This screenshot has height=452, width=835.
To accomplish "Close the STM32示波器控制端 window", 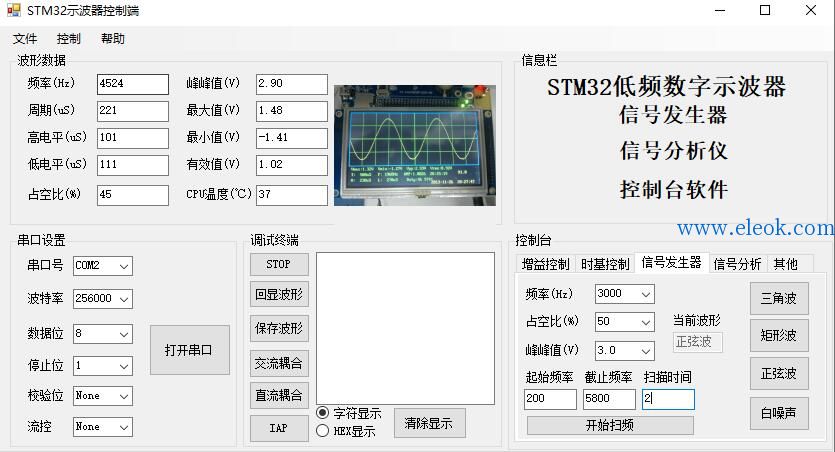I will pyautogui.click(x=811, y=11).
